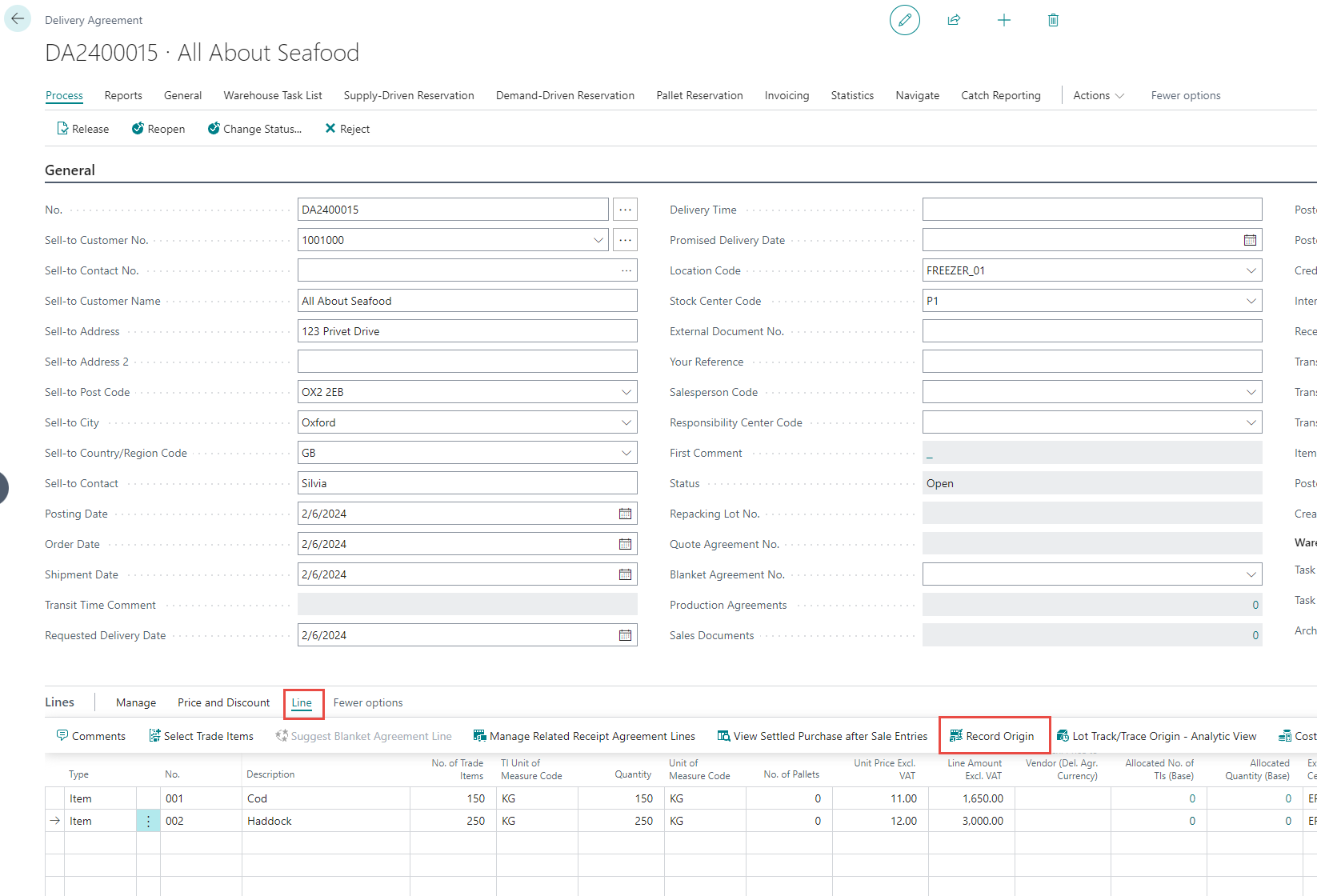Switch to the Catch Reporting tab
The width and height of the screenshot is (1317, 896).
pyautogui.click(x=1000, y=95)
